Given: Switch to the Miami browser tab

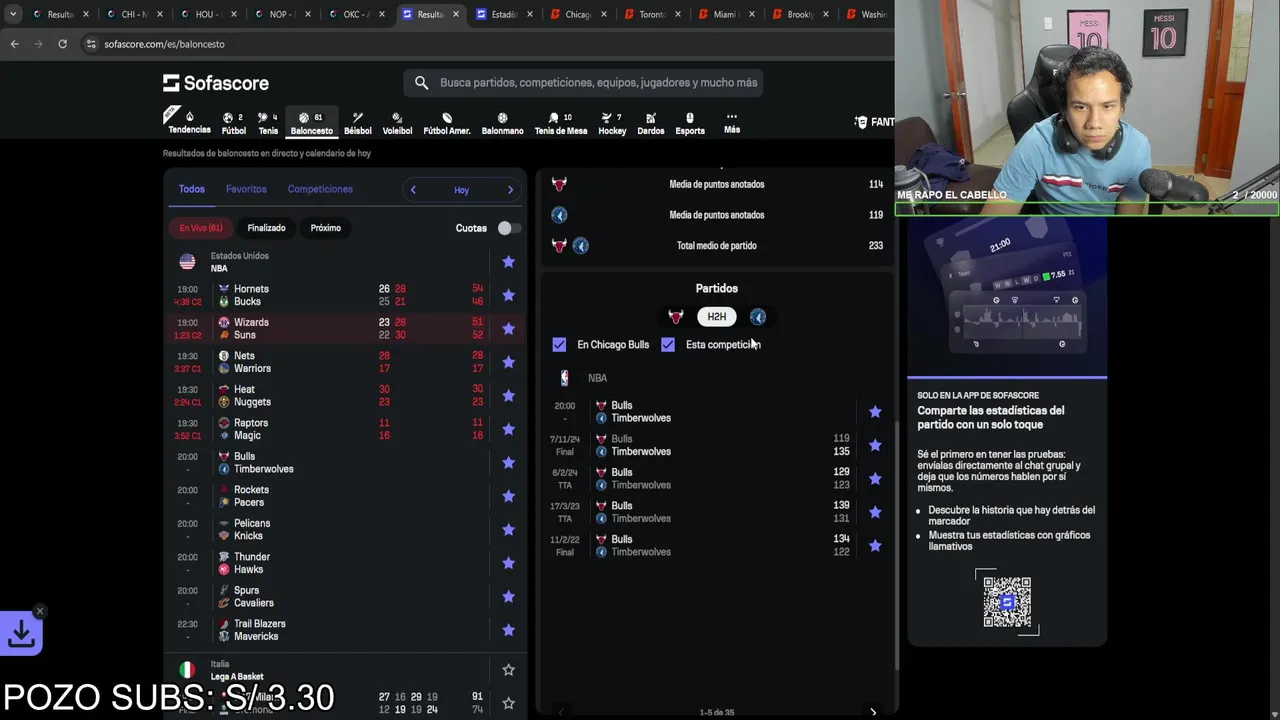Looking at the screenshot, I should tap(725, 14).
